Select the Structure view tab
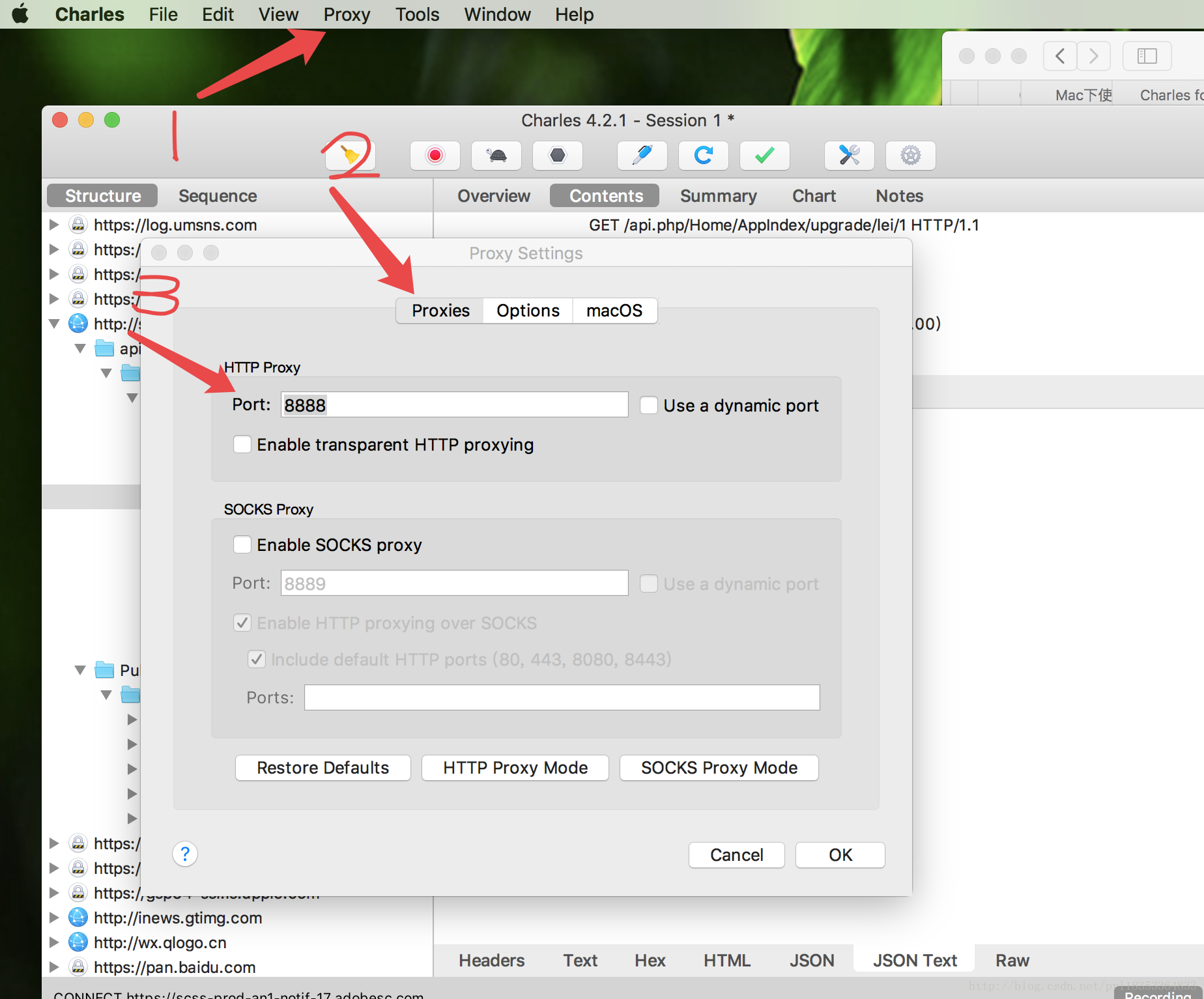The width and height of the screenshot is (1204, 999). click(x=103, y=196)
